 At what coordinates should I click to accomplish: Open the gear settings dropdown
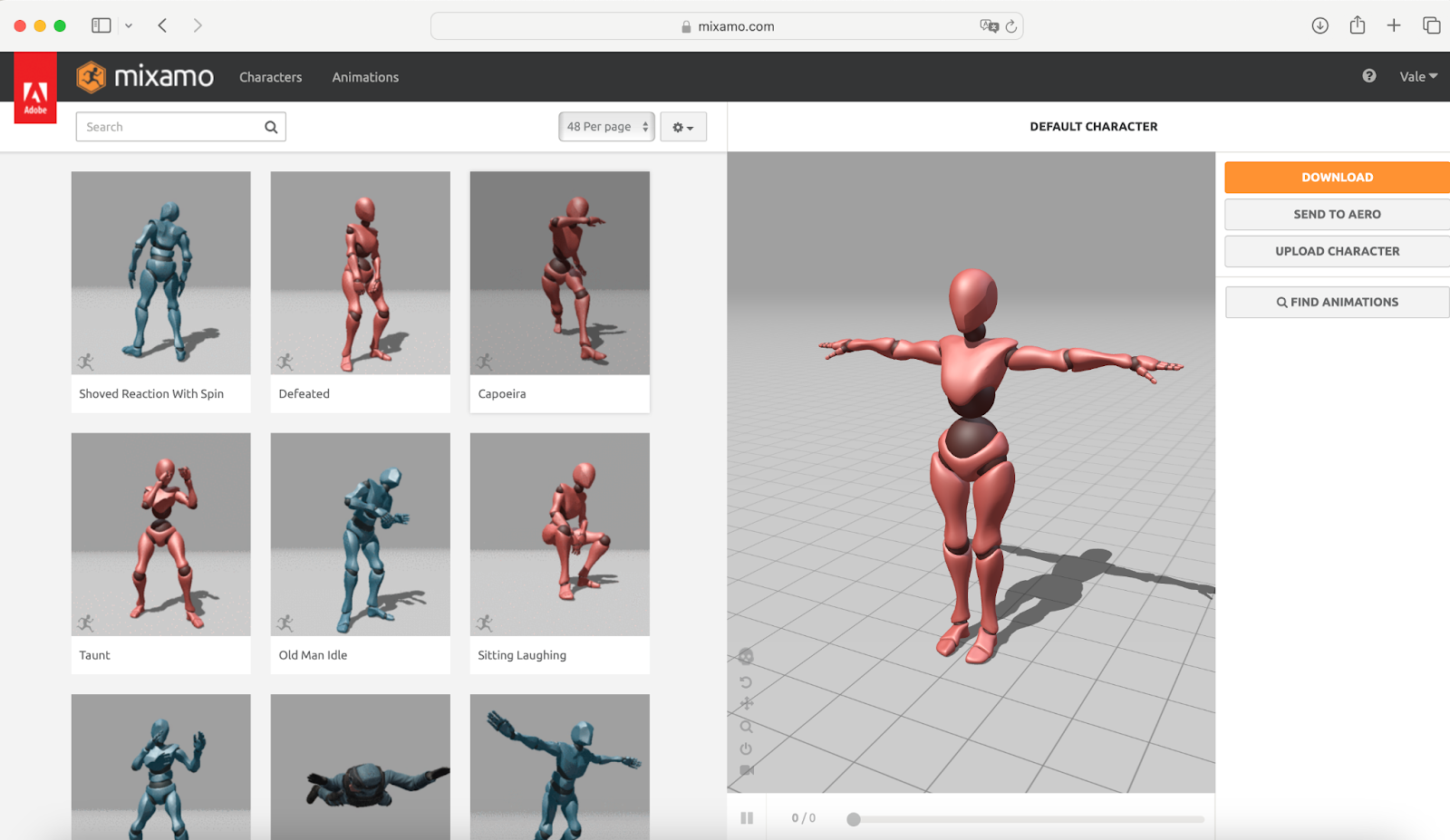[x=683, y=127]
